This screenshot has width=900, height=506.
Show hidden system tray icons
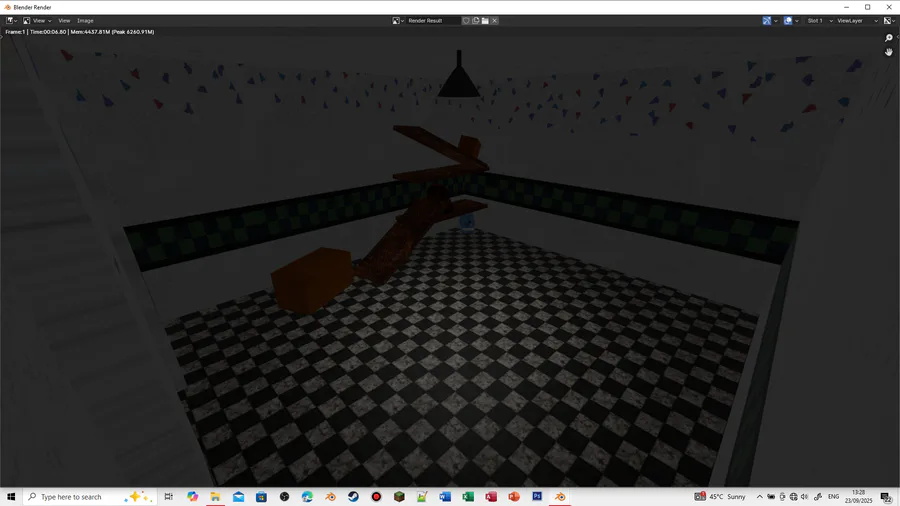(759, 497)
